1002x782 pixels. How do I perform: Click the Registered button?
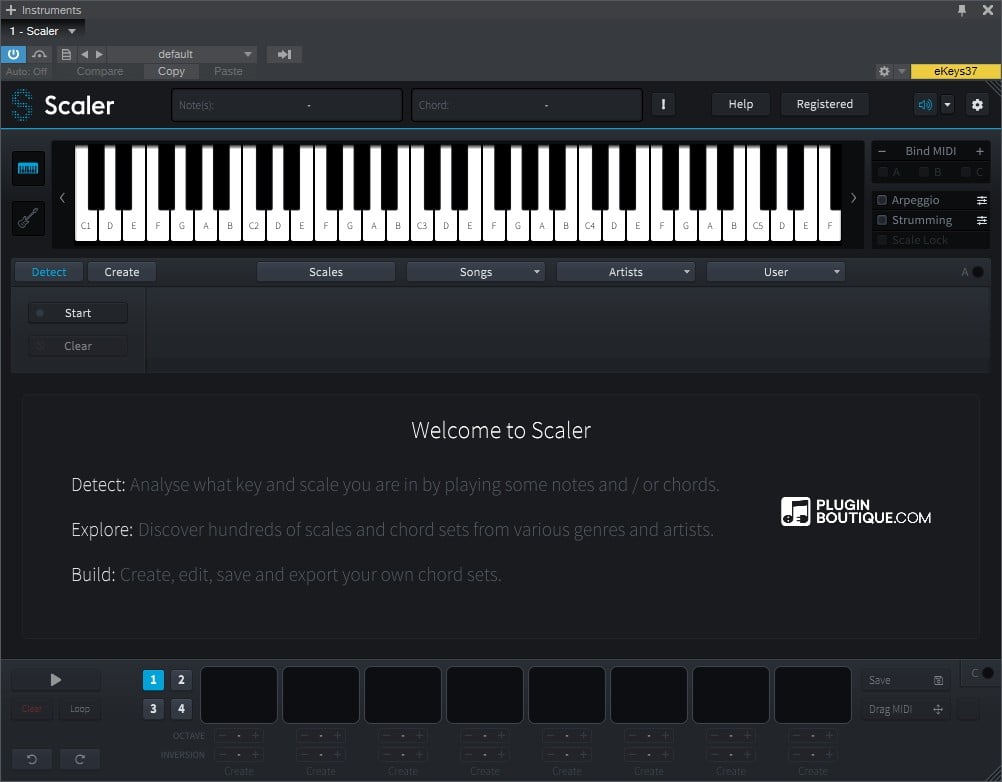pos(824,104)
